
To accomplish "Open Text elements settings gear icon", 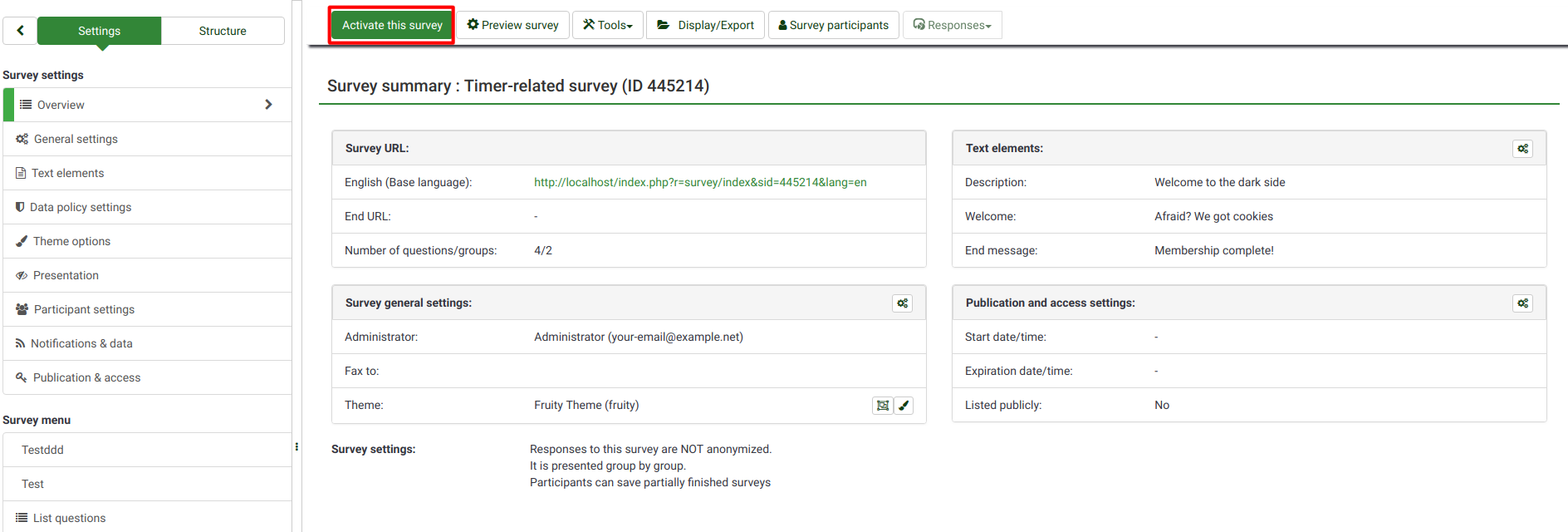I will coord(1522,149).
